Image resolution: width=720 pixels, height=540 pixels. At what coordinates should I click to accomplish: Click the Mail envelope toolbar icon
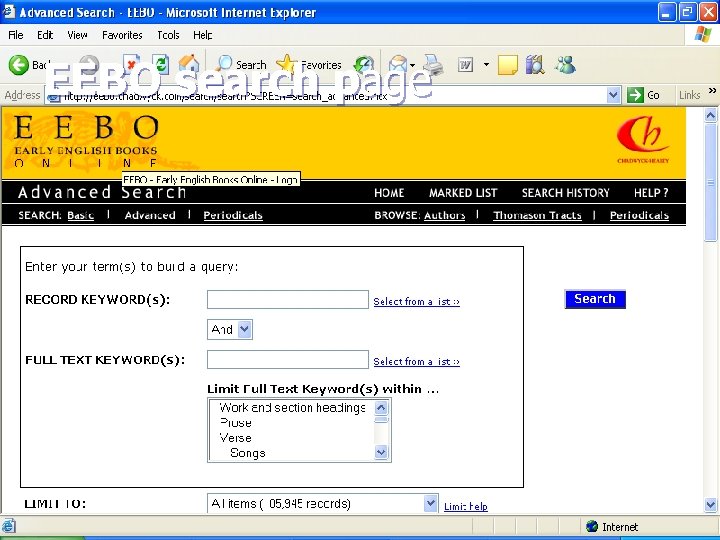pyautogui.click(x=398, y=65)
